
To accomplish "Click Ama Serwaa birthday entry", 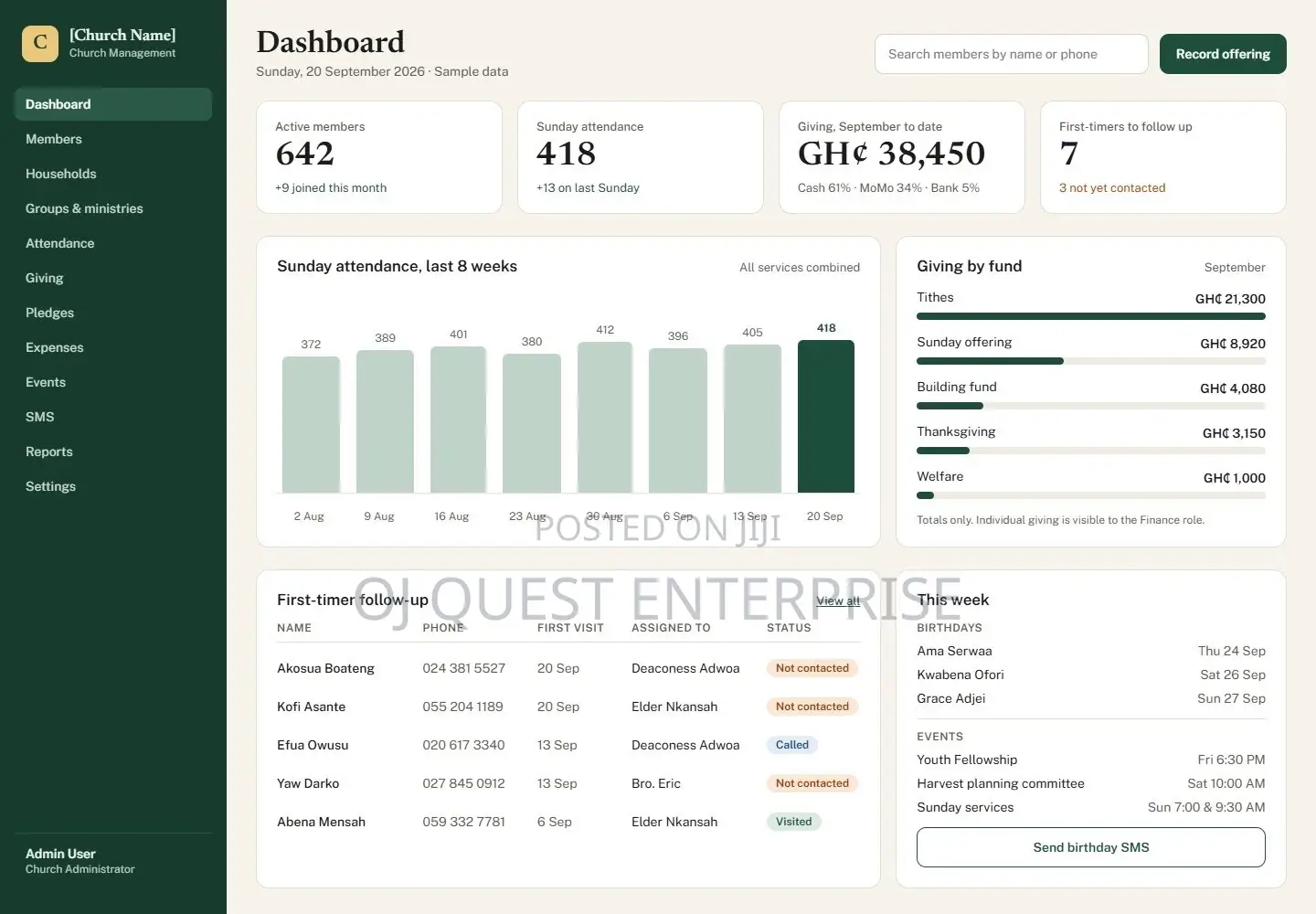I will [1091, 651].
